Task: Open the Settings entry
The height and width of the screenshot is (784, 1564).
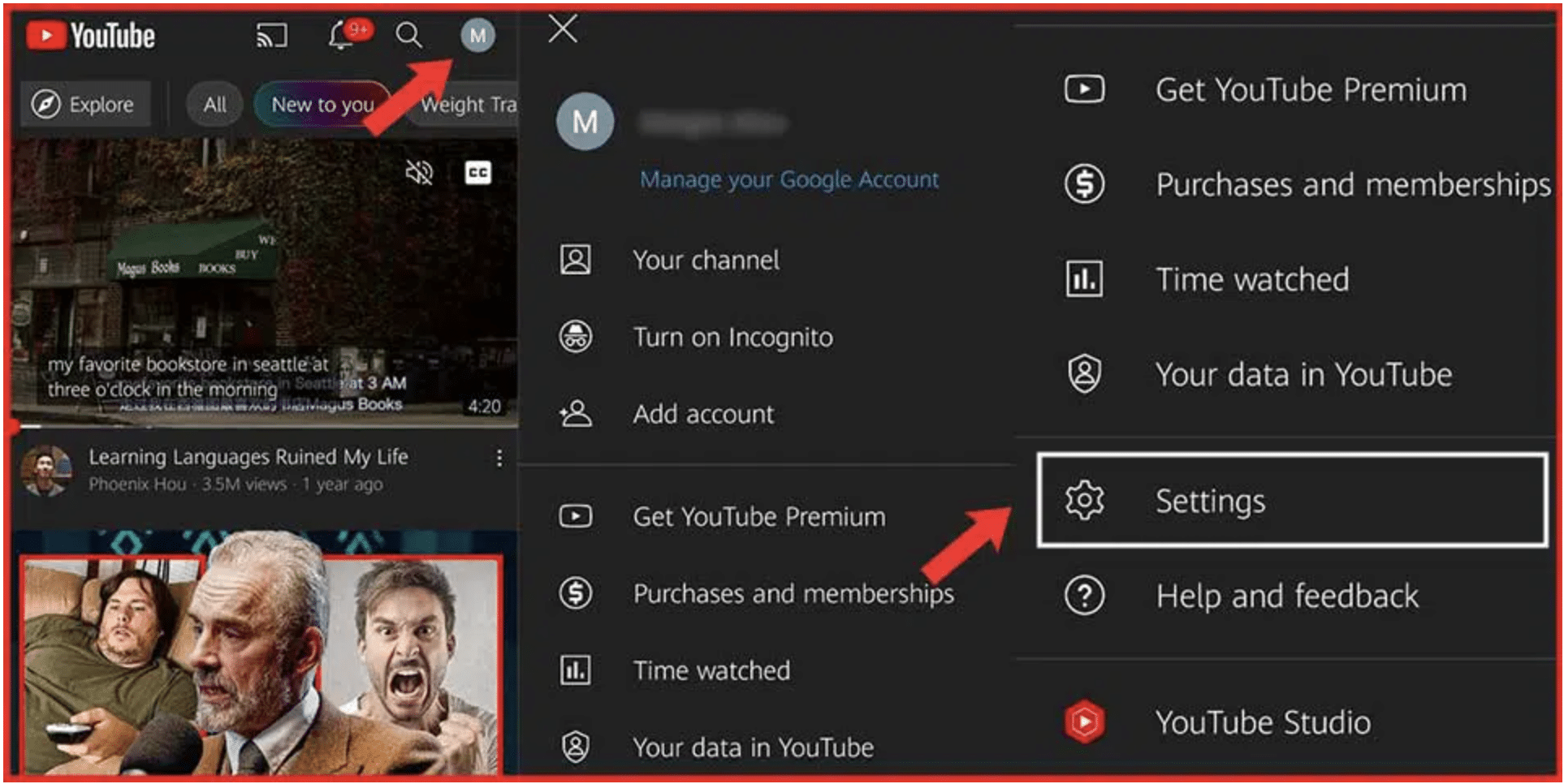Action: 1292,501
